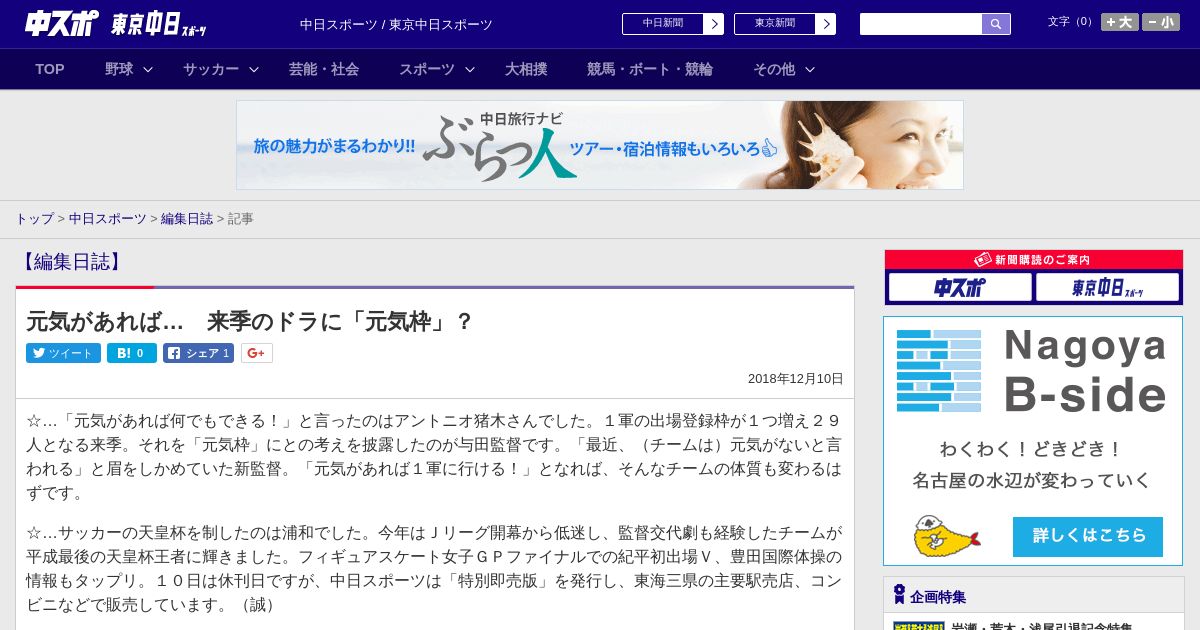Click the 文字（0）font size label
The height and width of the screenshot is (630, 1200).
(x=1072, y=21)
